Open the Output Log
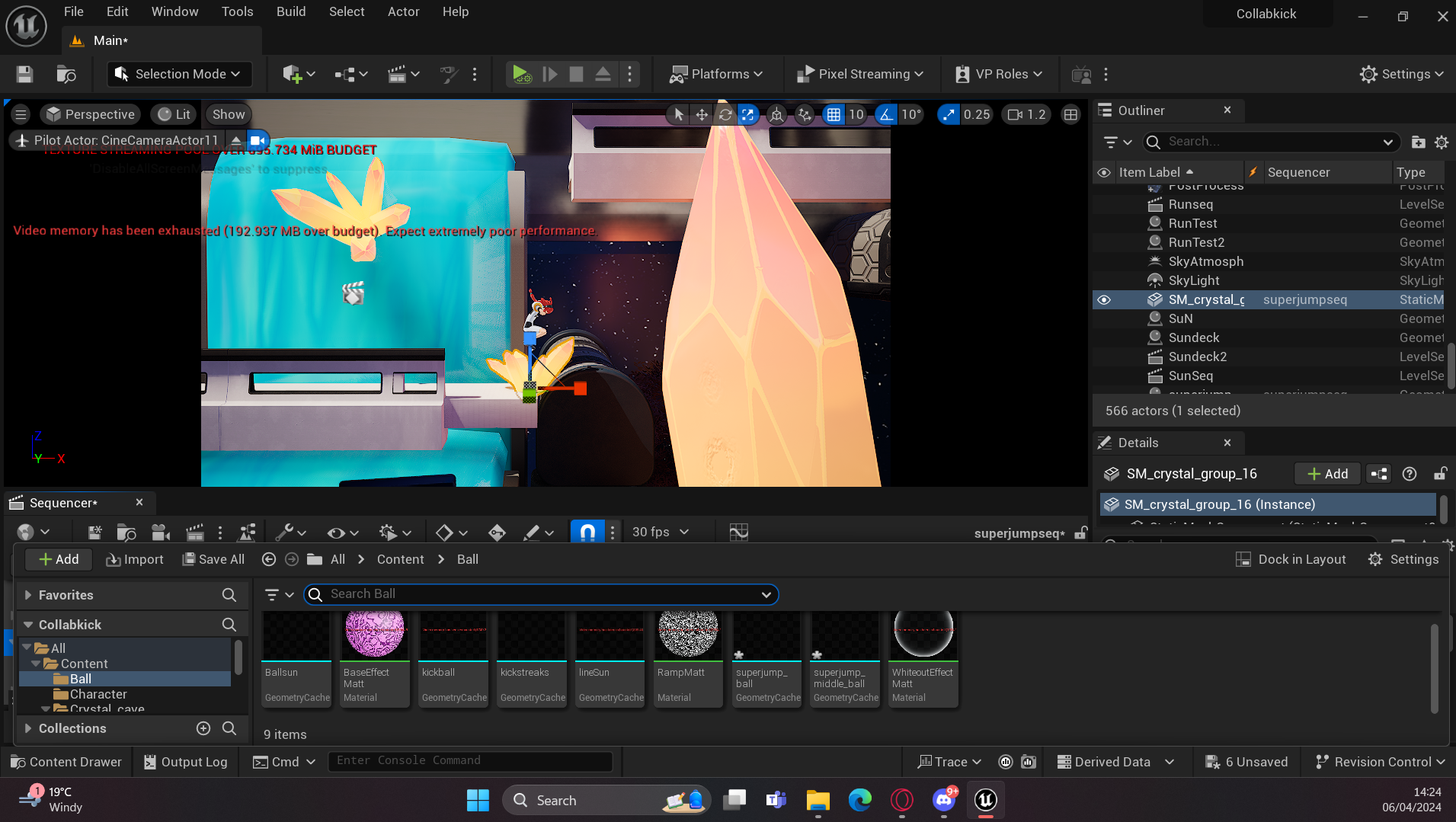Viewport: 1456px width, 822px height. tap(185, 762)
